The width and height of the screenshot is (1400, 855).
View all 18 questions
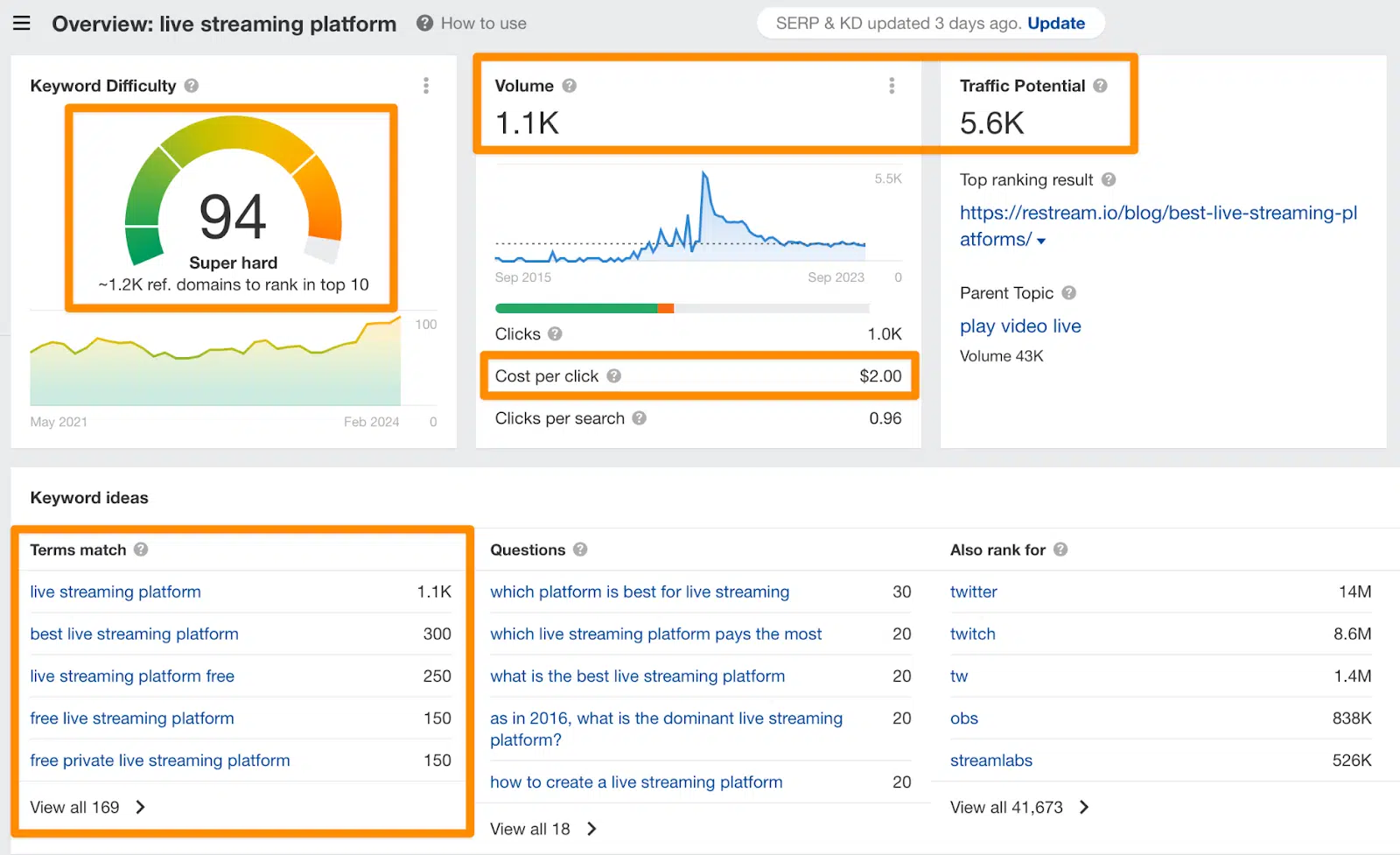[x=530, y=829]
